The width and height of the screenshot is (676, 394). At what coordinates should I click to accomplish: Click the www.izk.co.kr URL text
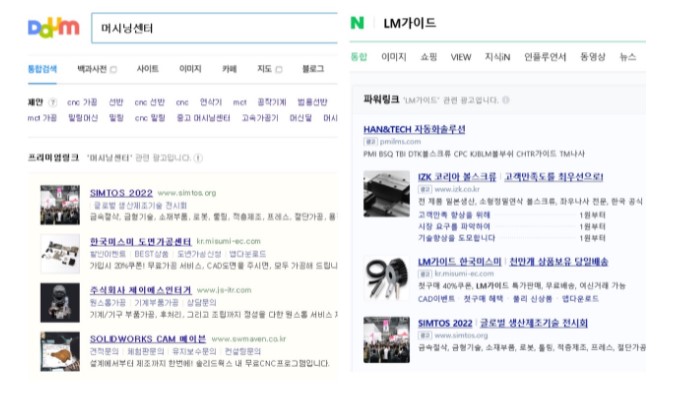tap(457, 189)
